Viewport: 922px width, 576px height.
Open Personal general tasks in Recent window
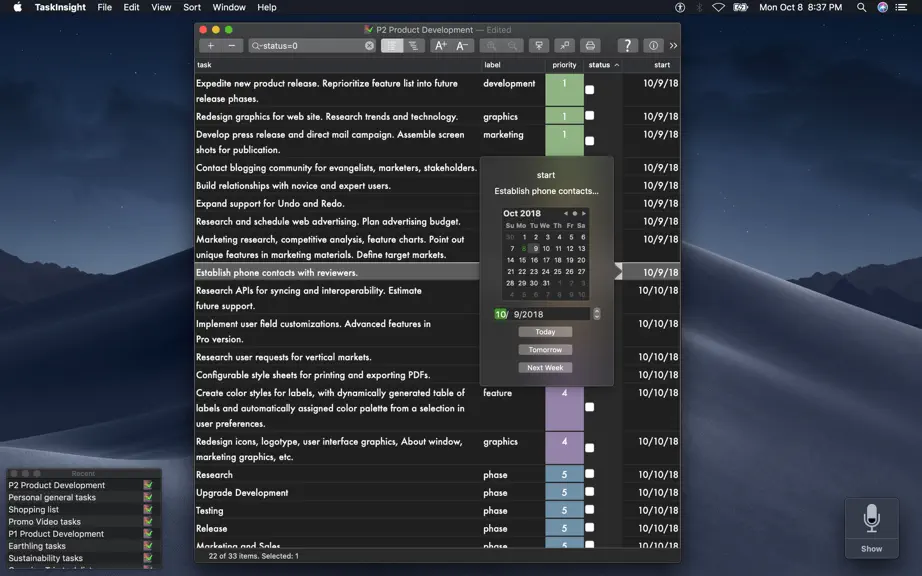pos(52,497)
